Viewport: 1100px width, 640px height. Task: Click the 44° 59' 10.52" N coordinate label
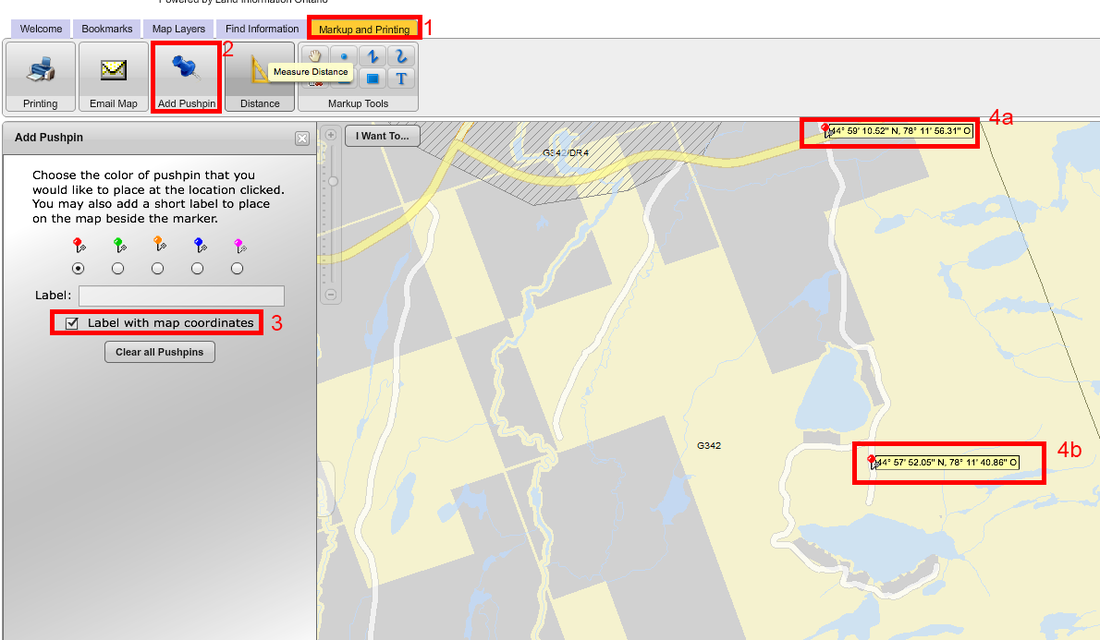pyautogui.click(x=902, y=131)
